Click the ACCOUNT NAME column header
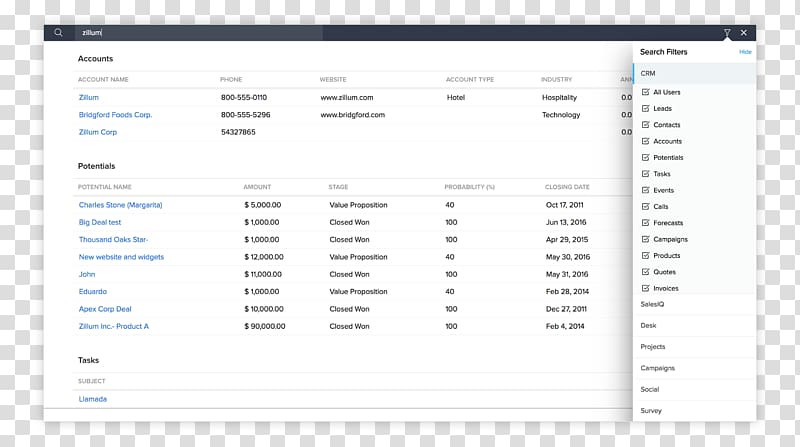This screenshot has width=800, height=447. tap(103, 80)
